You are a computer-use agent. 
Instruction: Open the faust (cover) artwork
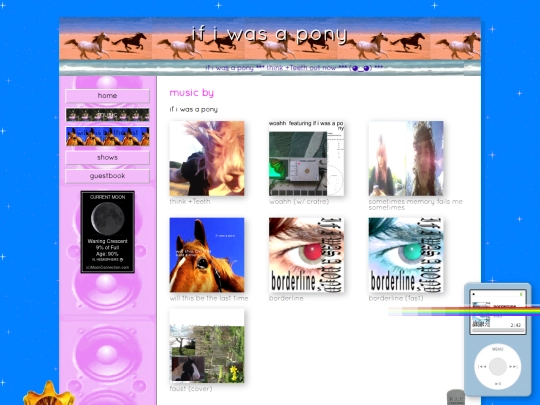[207, 345]
